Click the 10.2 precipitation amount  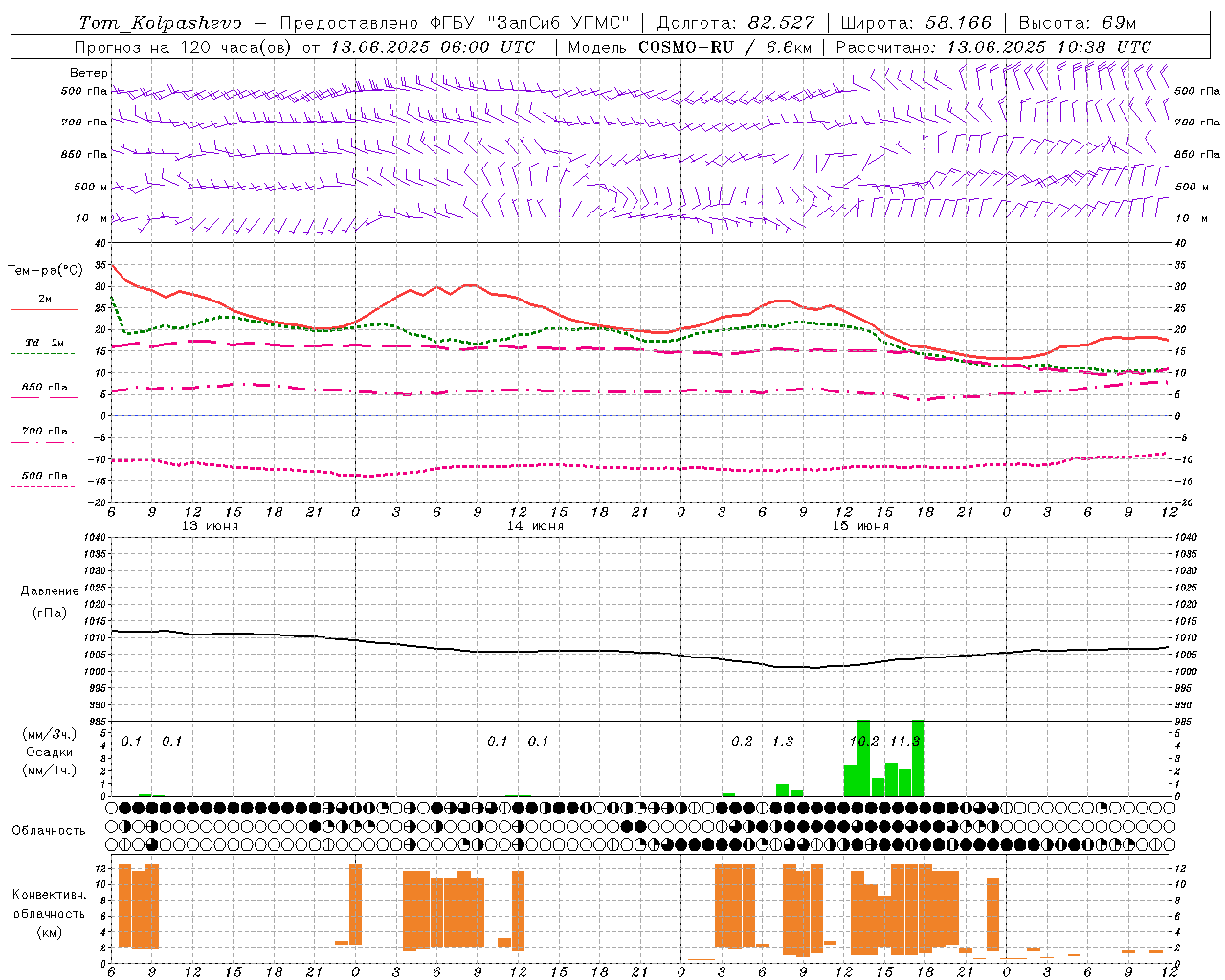click(864, 741)
